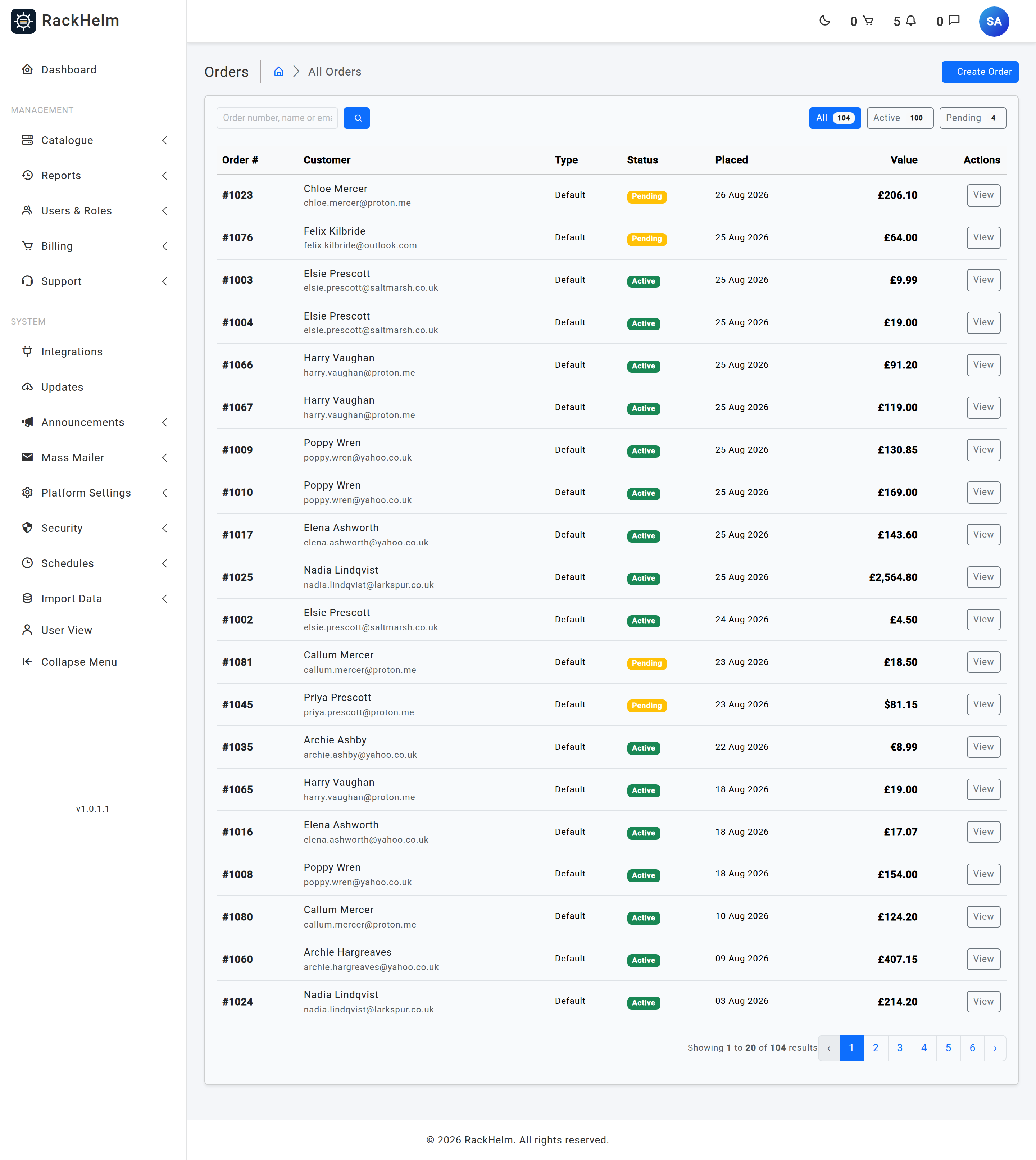The width and height of the screenshot is (1036, 1160).
Task: Click the Support headset icon
Action: 27,281
